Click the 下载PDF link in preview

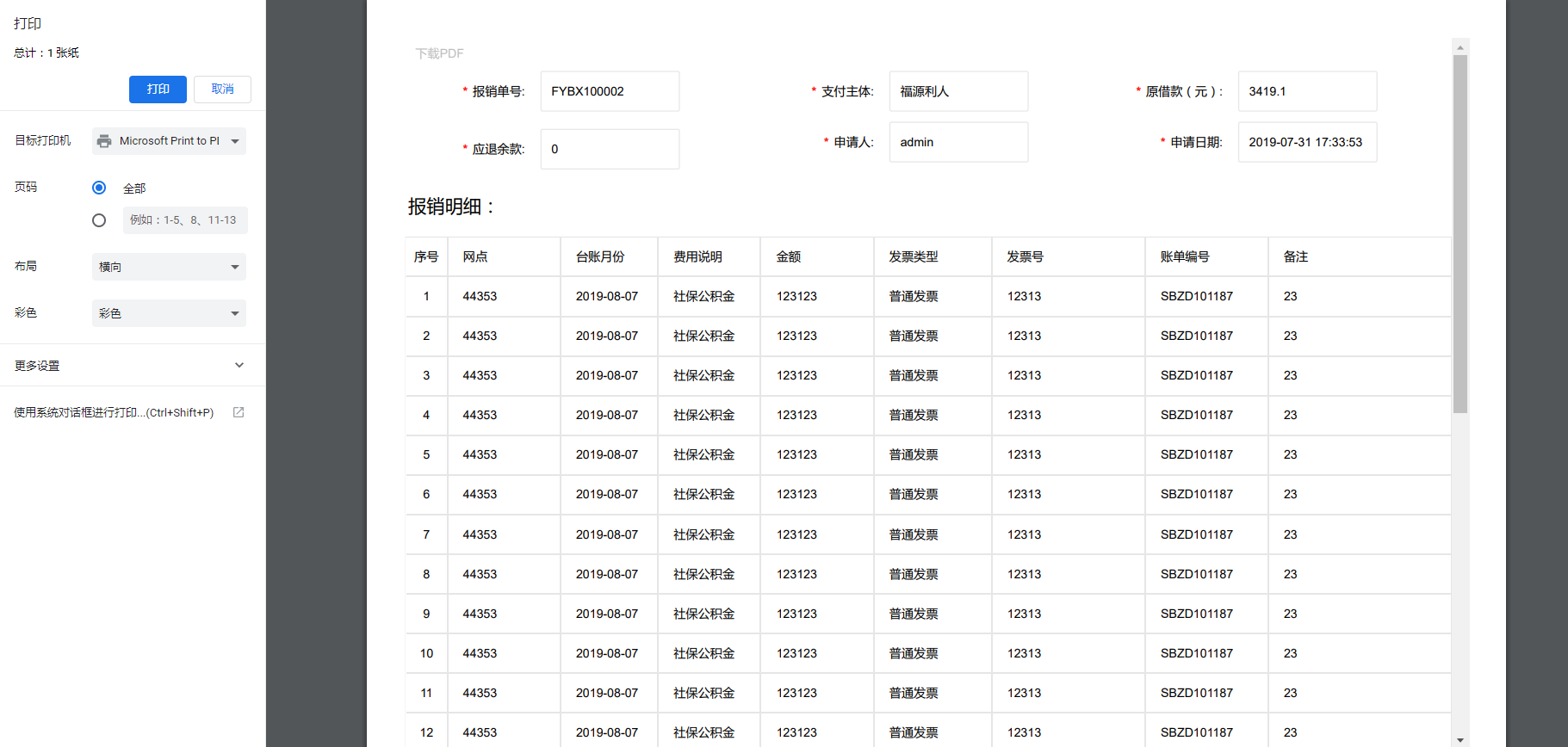(439, 53)
